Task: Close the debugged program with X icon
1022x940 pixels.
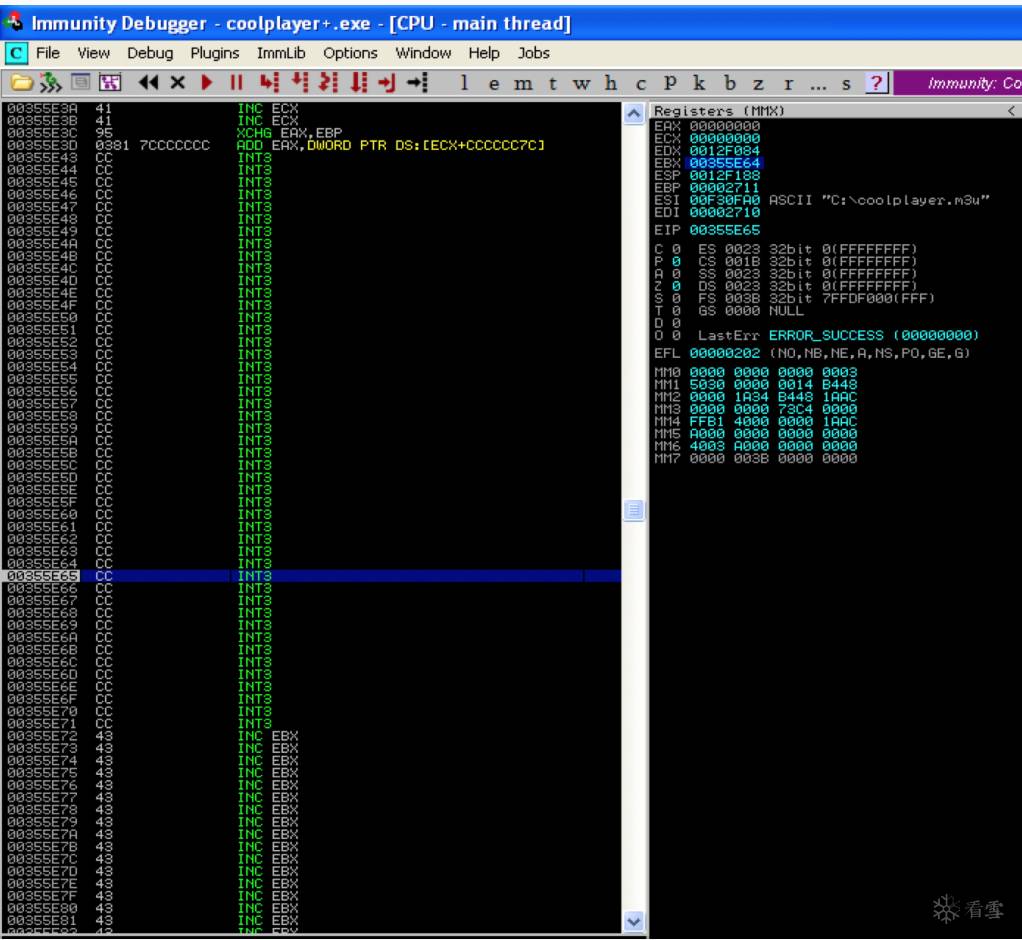Action: point(177,82)
